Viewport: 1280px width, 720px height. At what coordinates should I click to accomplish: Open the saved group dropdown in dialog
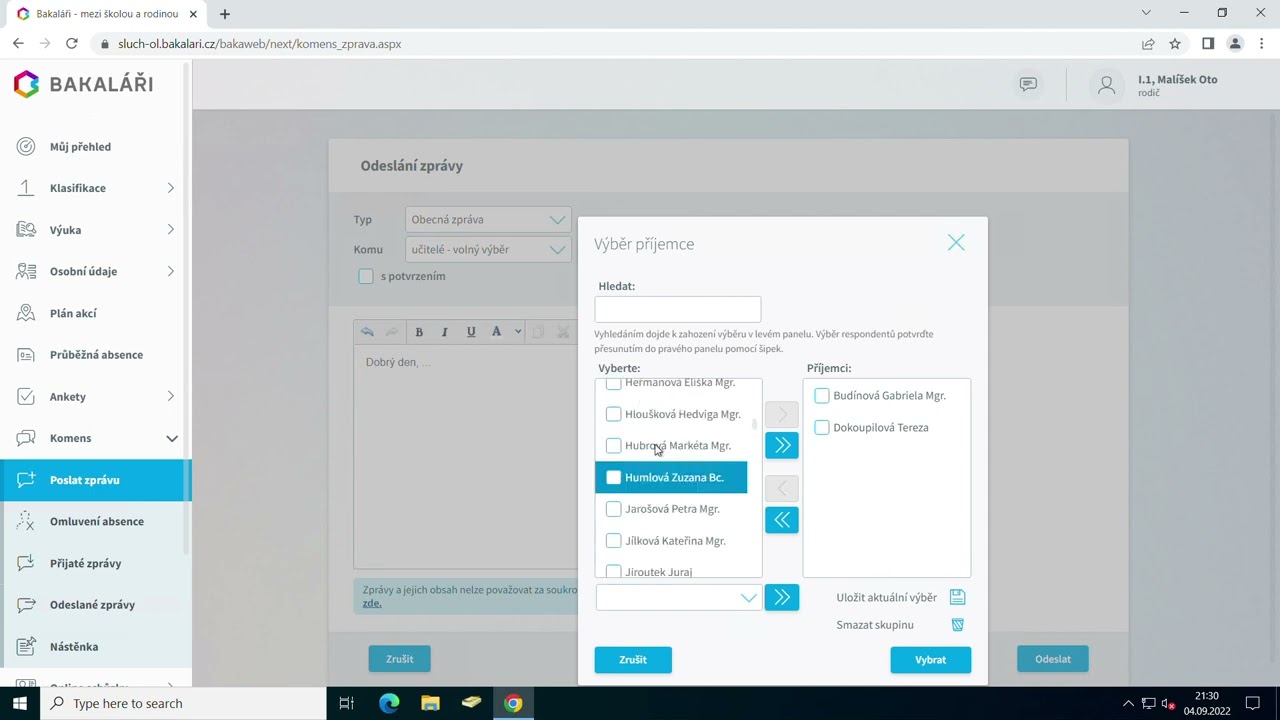click(x=679, y=597)
